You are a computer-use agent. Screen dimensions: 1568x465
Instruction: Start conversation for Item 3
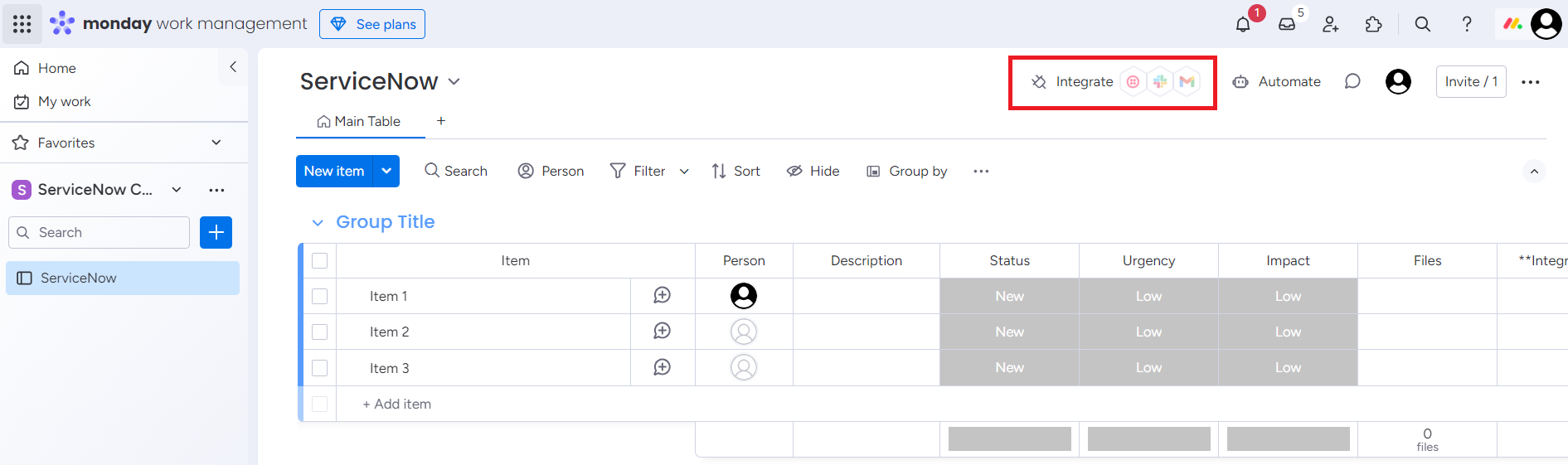click(662, 367)
